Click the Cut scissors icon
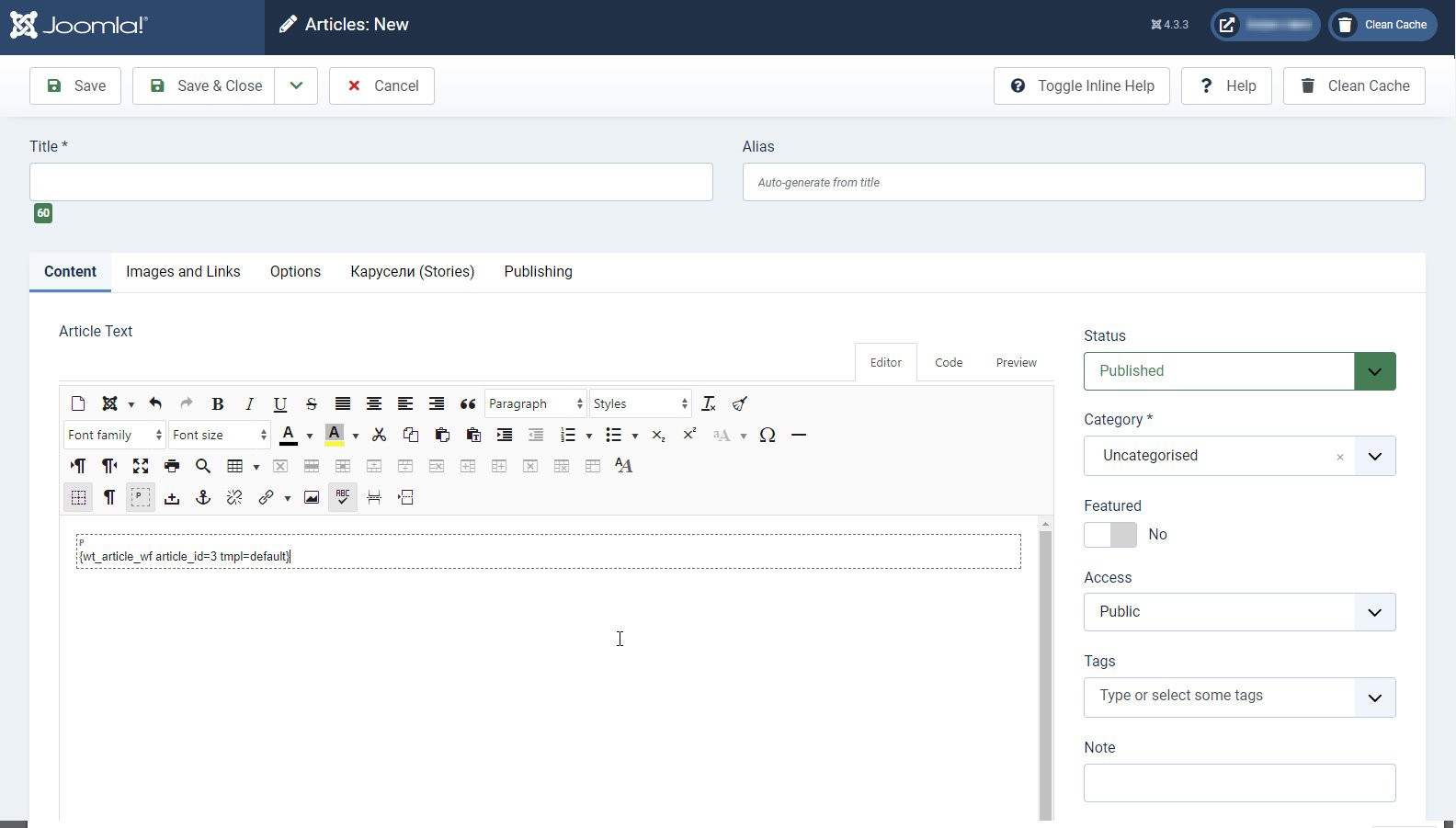Screen dimensions: 1456x828 (379, 435)
